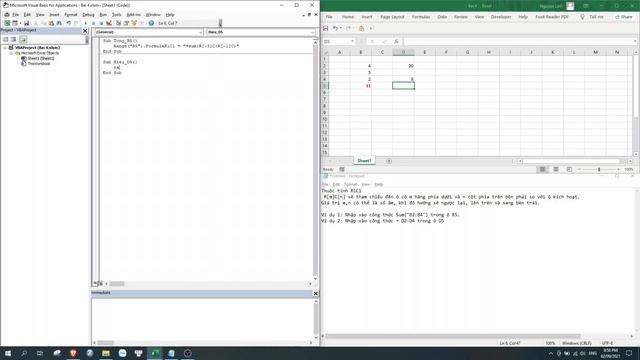Add a new sheet with the plus icon
The width and height of the screenshot is (640, 360).
389,161
